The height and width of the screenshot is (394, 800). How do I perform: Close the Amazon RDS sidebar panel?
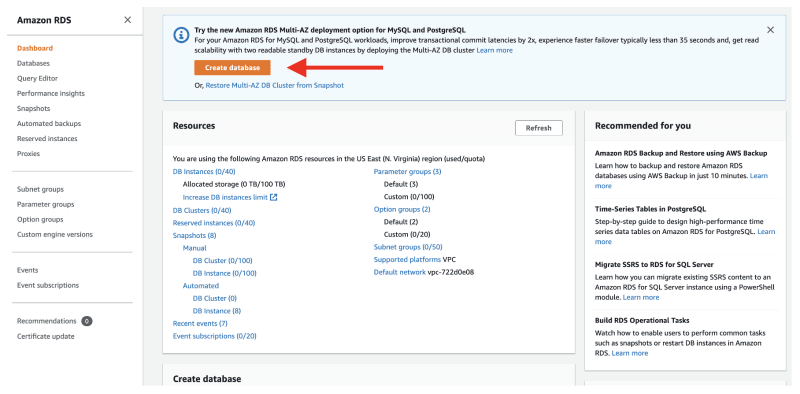[x=128, y=20]
